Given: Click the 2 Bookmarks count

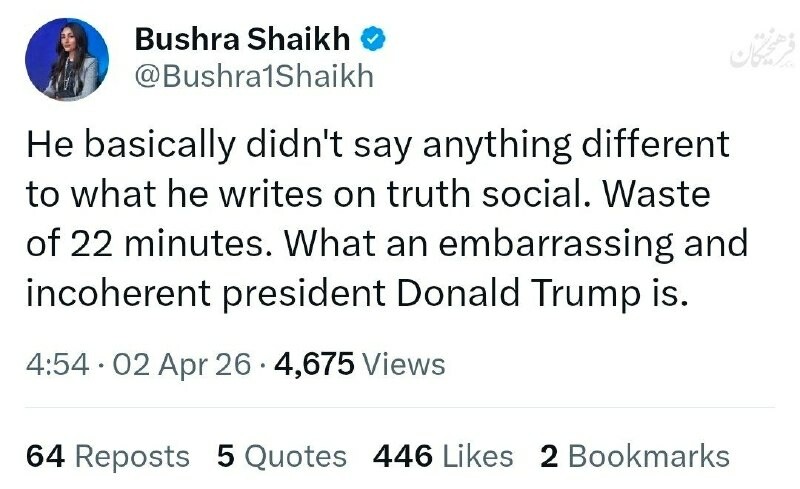Looking at the screenshot, I should tap(634, 456).
